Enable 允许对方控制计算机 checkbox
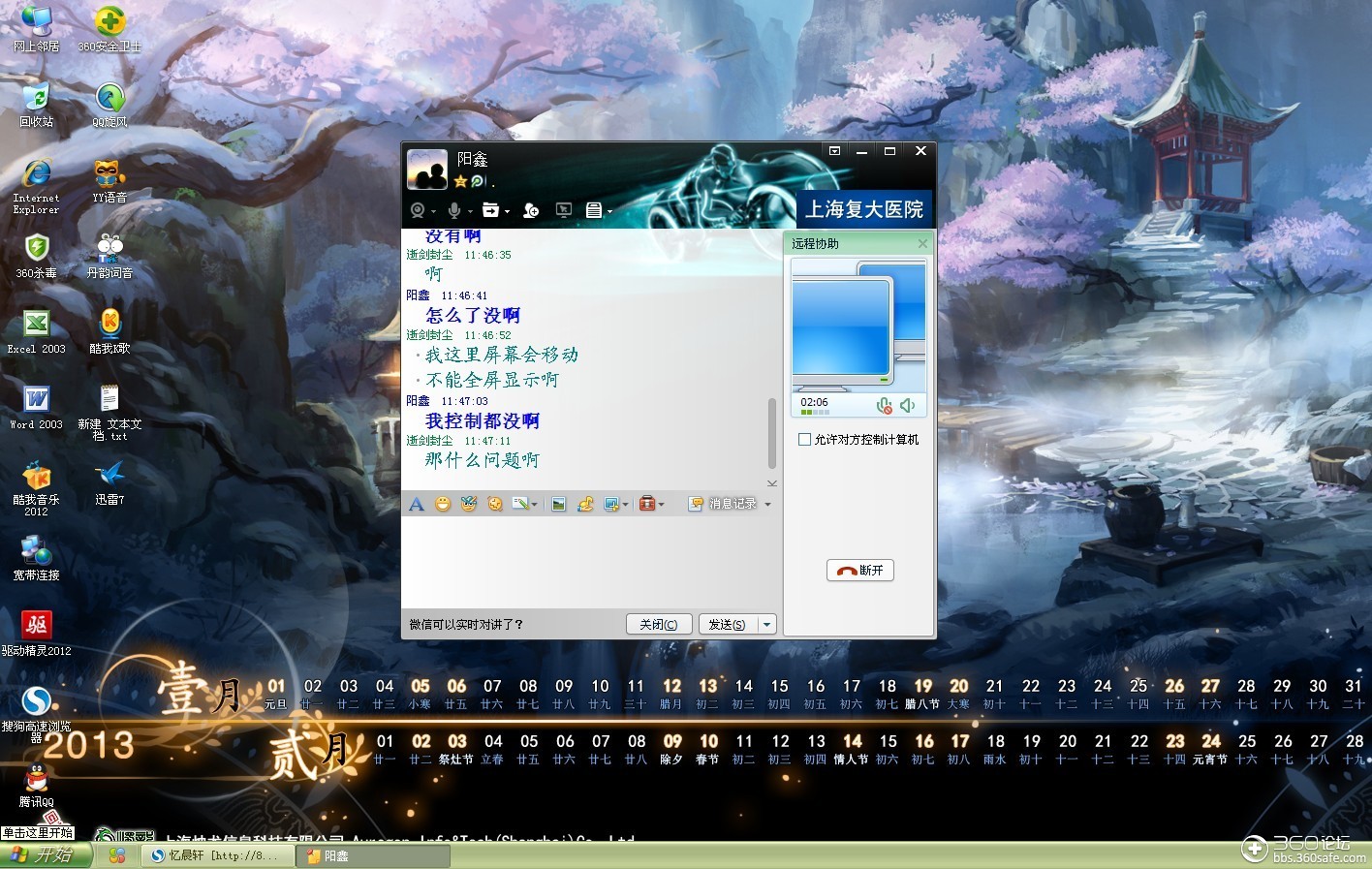The image size is (1372, 869). 804,439
